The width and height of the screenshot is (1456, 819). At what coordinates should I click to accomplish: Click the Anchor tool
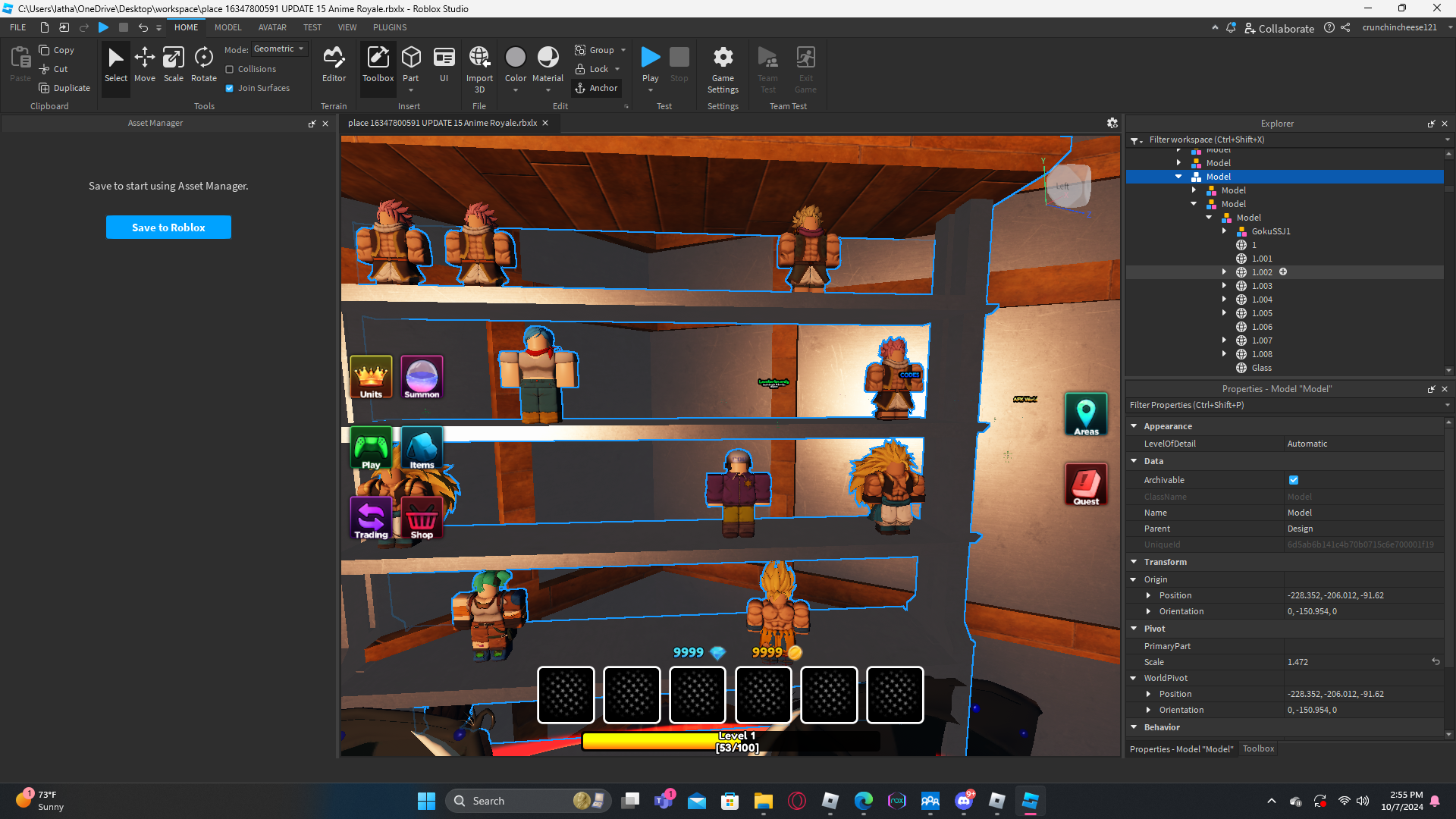tap(596, 88)
